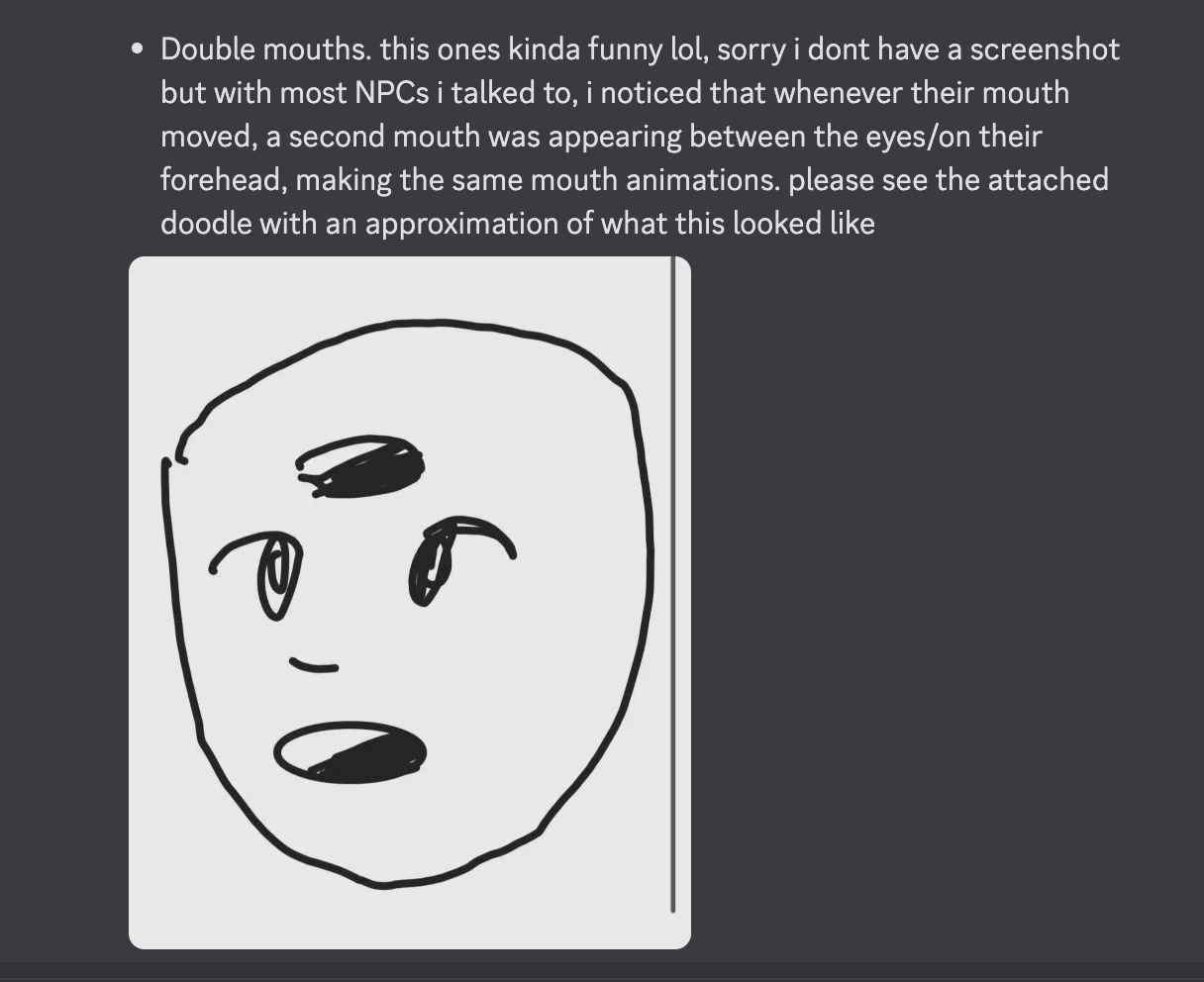Click the word 'forehead' in the message

(x=224, y=180)
